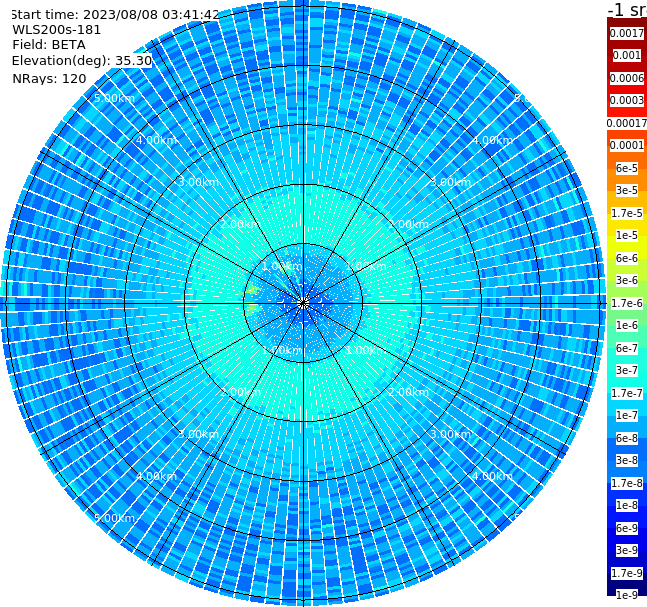Select the 0.001 colorbar label
The image size is (647, 607).
627,55
